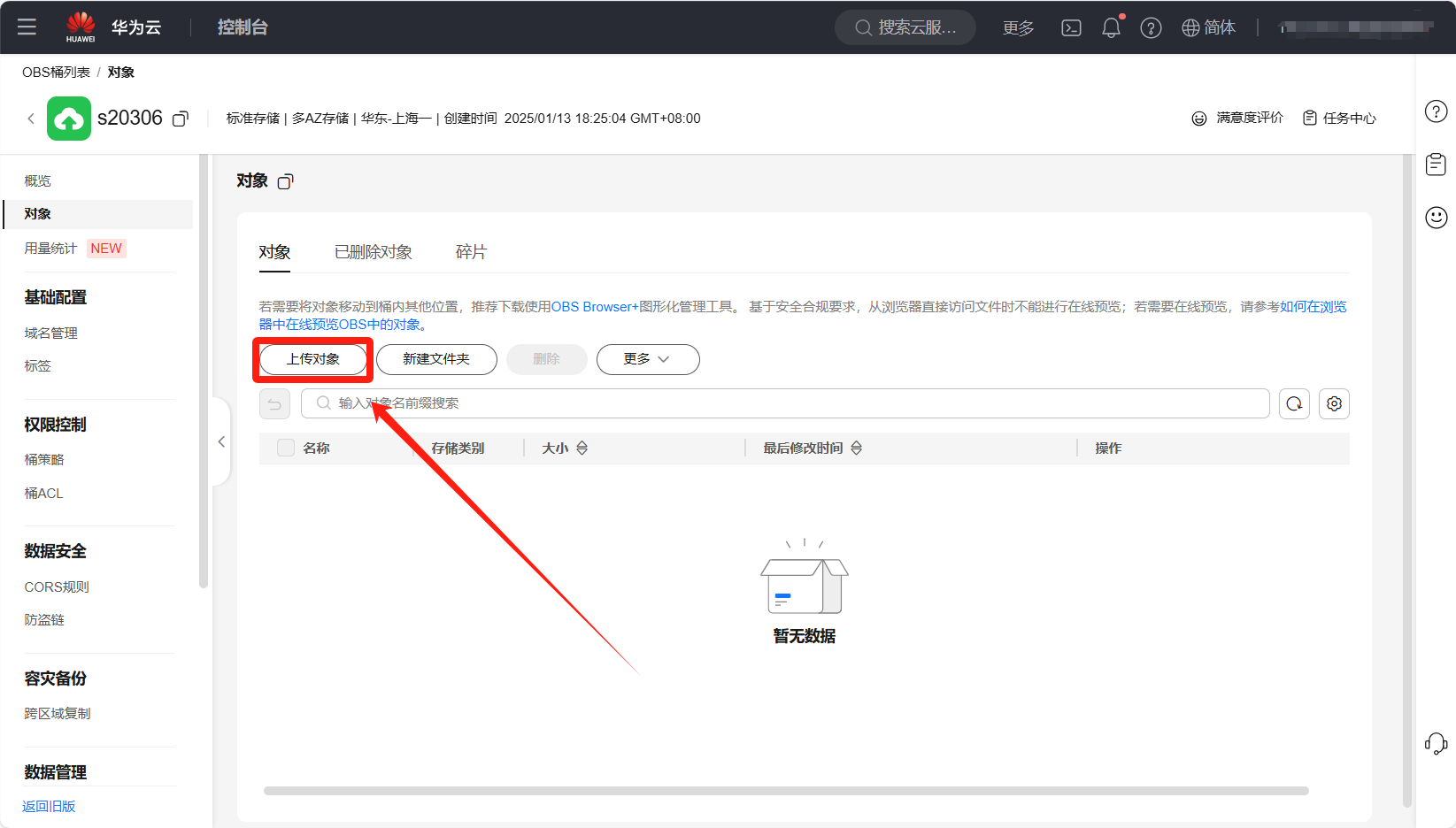The width and height of the screenshot is (1456, 828).
Task: Click the smiley feedback icon on right sidebar
Action: click(x=1436, y=217)
